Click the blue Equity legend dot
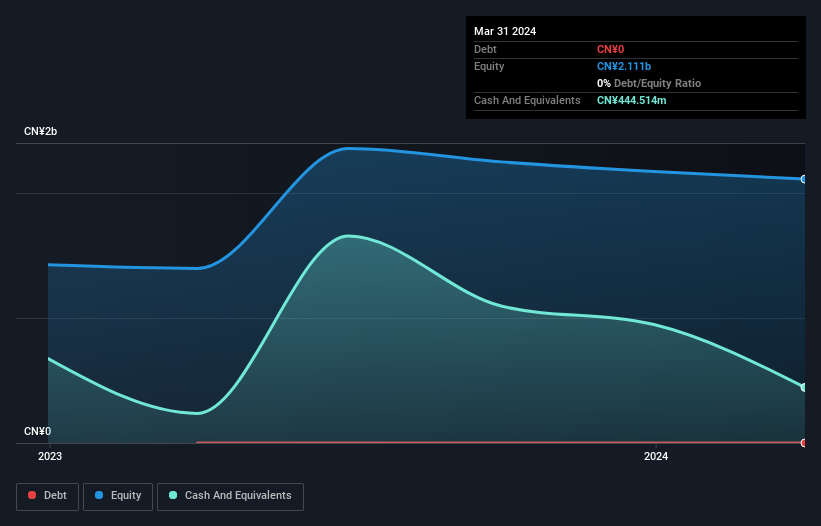Screen dimensions: 821x526 (x=99, y=495)
